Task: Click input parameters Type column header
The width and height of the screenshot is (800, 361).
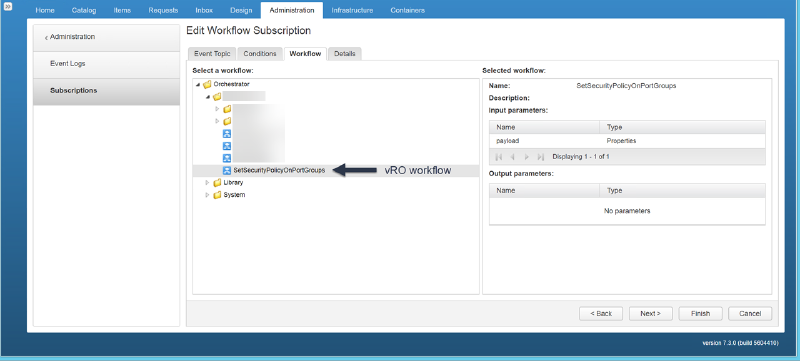Action: 682,127
